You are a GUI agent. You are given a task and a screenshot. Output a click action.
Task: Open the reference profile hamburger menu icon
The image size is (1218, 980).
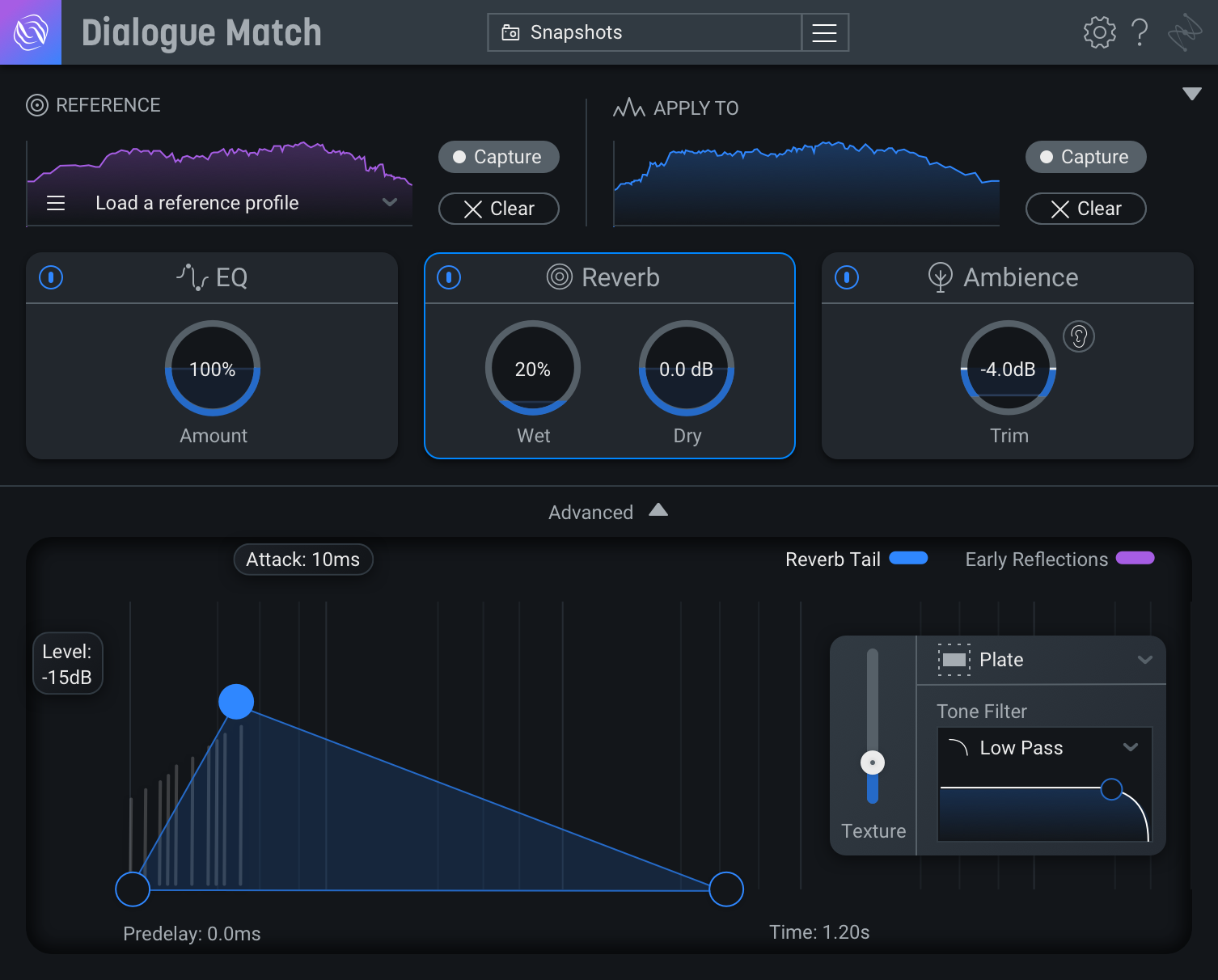pos(56,203)
